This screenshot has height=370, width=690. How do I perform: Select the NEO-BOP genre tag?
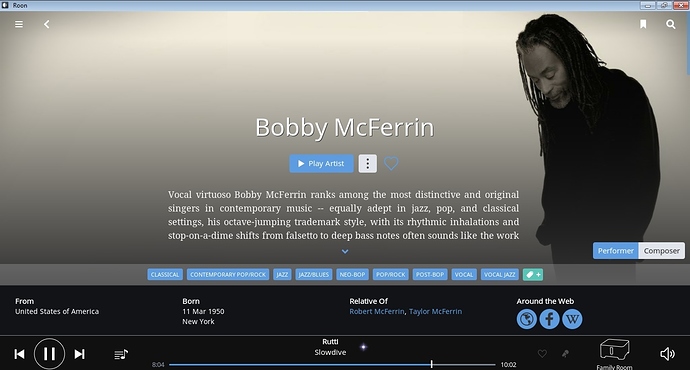pos(352,275)
